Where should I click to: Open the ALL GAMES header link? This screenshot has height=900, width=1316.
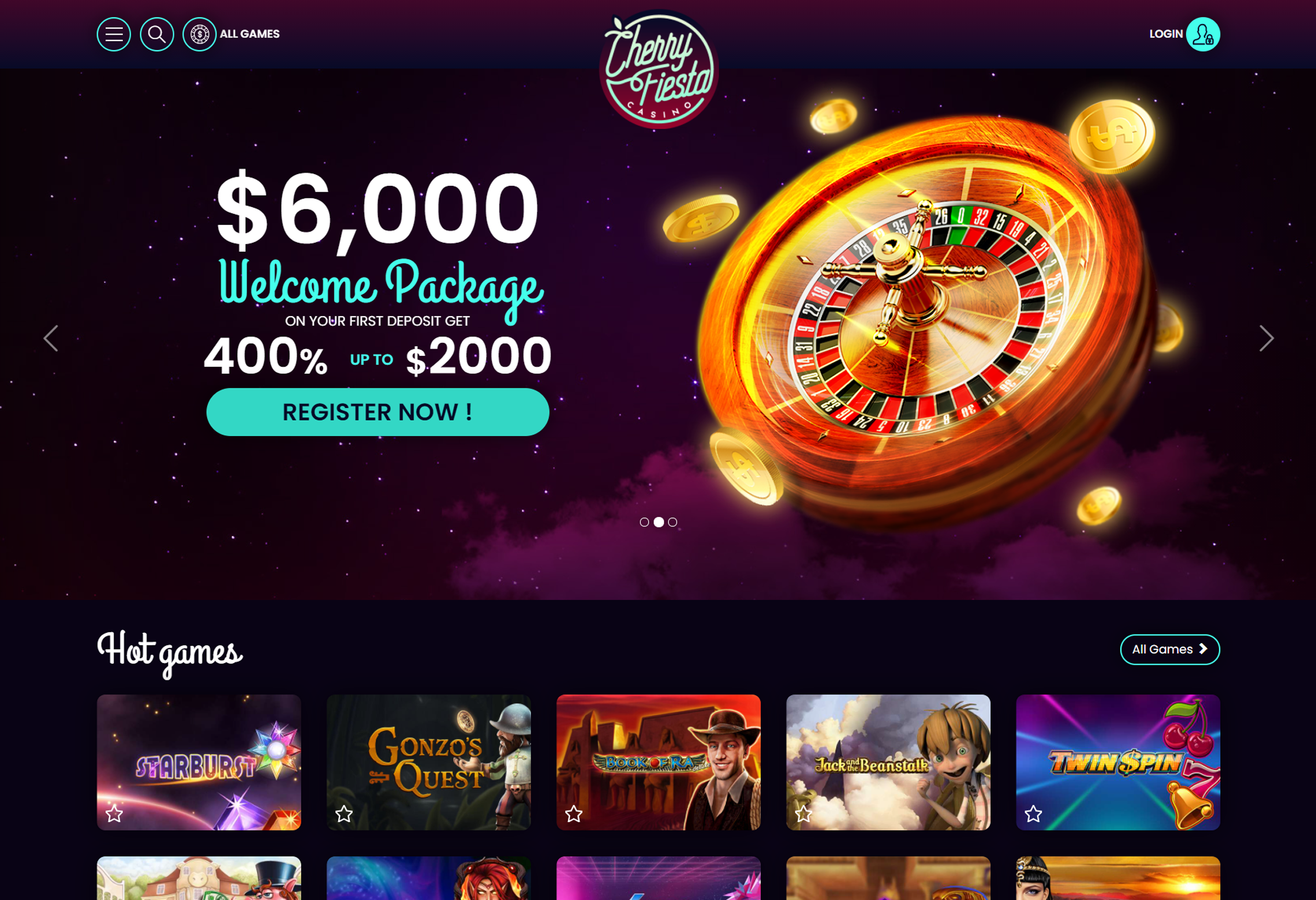click(x=249, y=34)
